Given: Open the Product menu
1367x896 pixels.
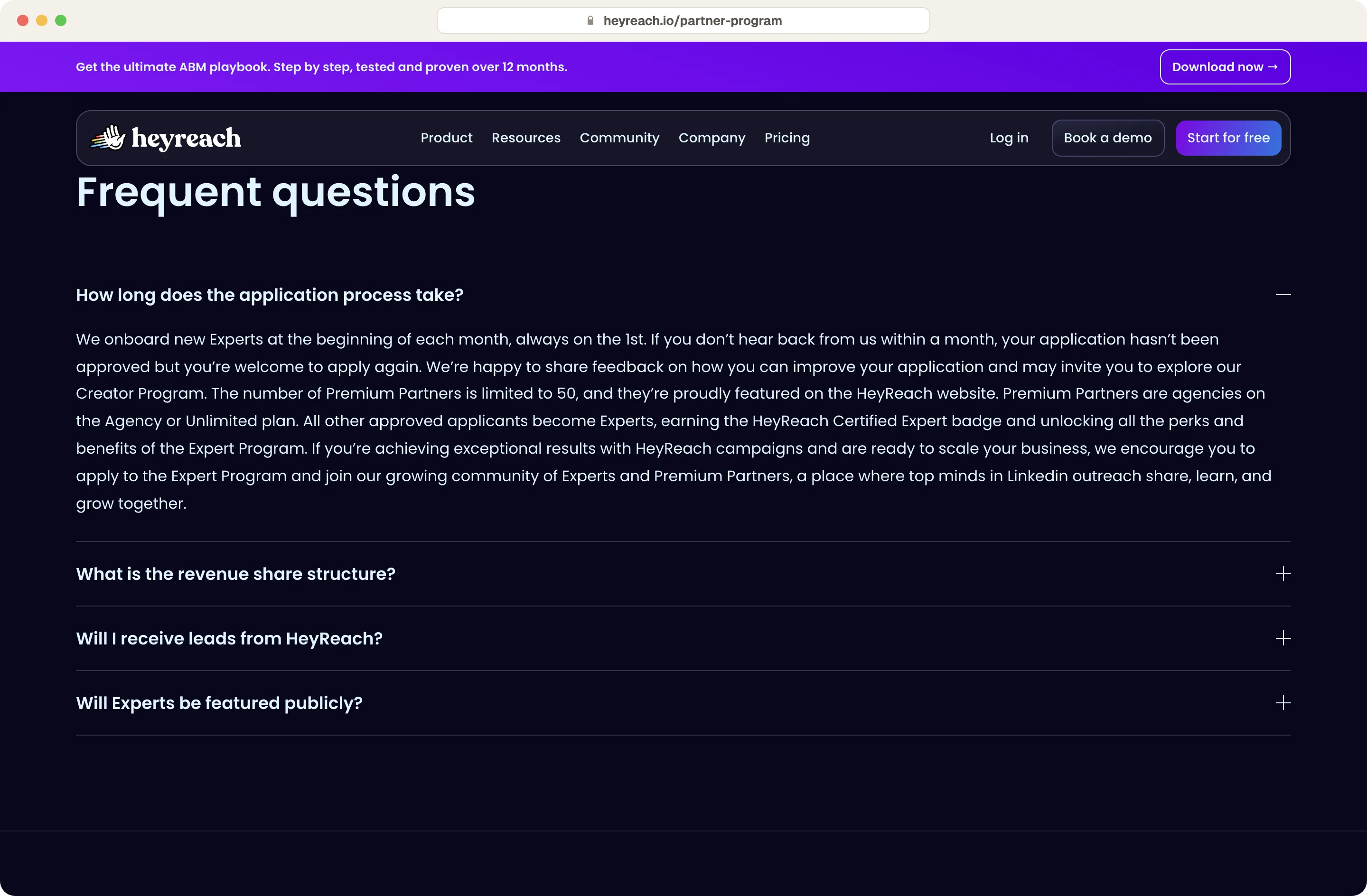Looking at the screenshot, I should tap(446, 138).
